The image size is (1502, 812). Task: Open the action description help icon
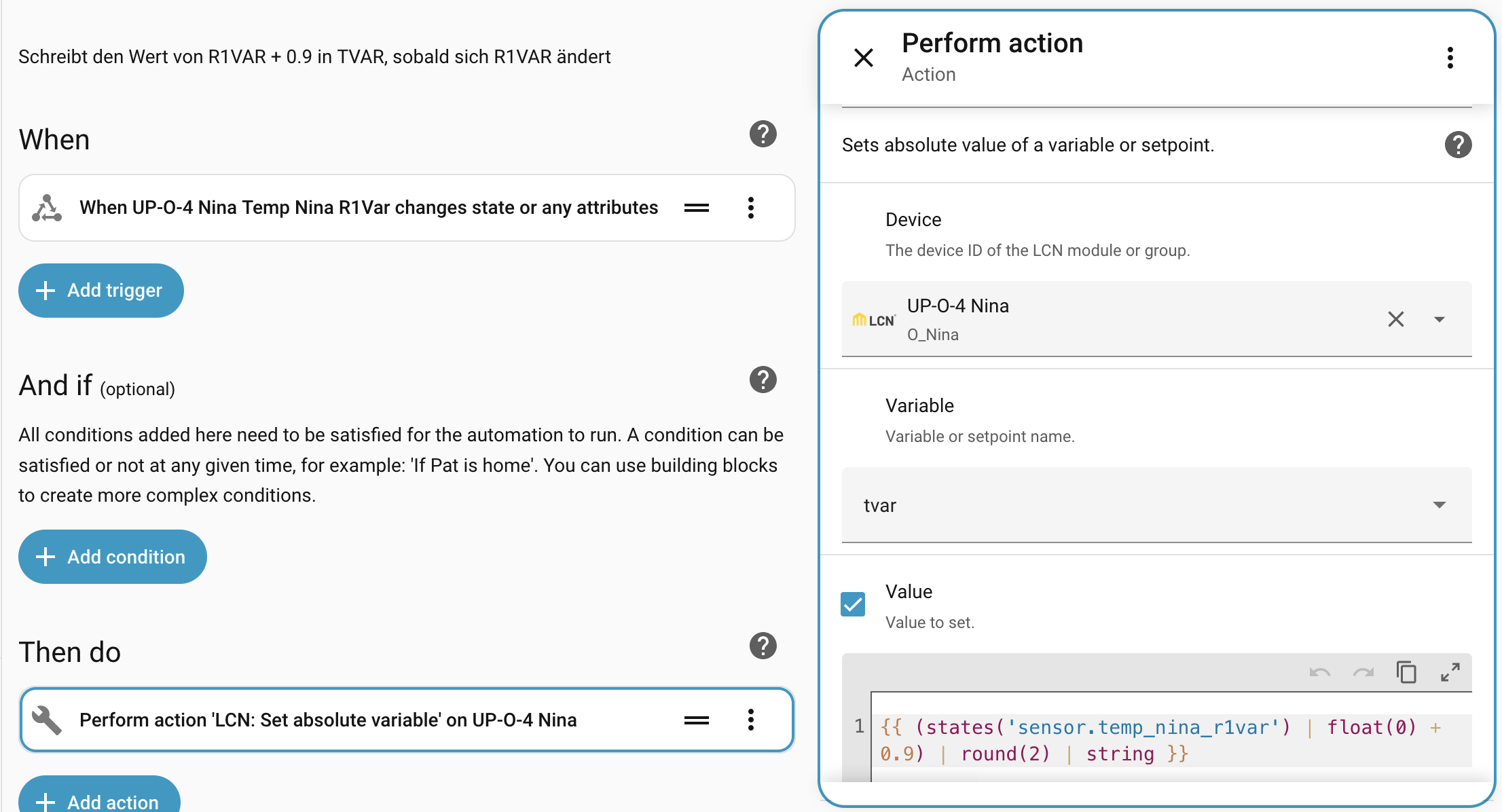pyautogui.click(x=1458, y=145)
